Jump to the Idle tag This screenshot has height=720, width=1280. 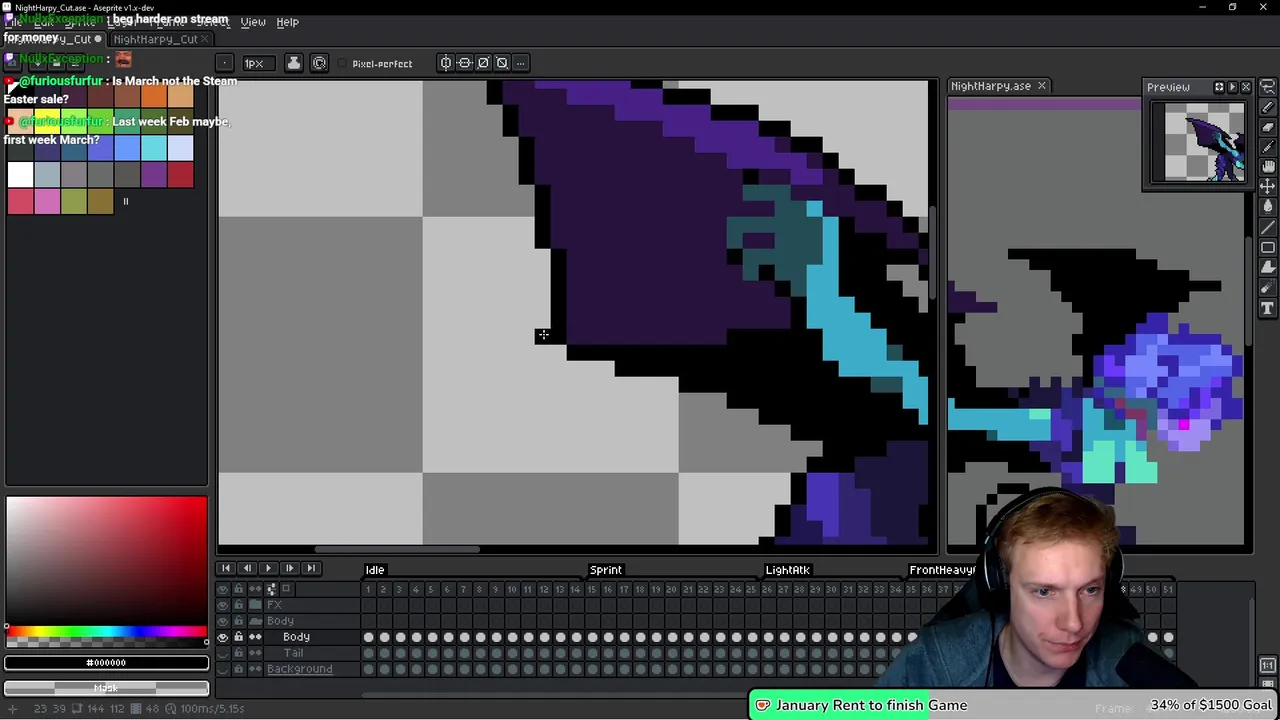coord(375,569)
